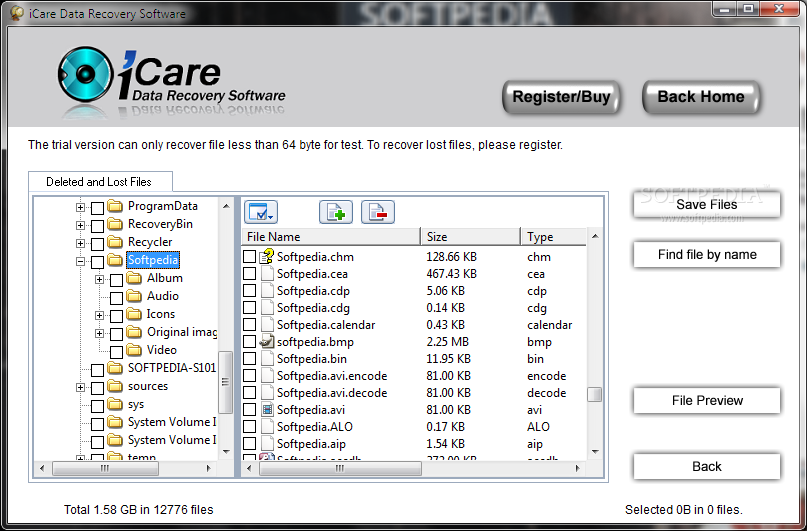Screen dimensions: 807x531
Task: Expand the ProgramData tree node
Action: coord(80,207)
